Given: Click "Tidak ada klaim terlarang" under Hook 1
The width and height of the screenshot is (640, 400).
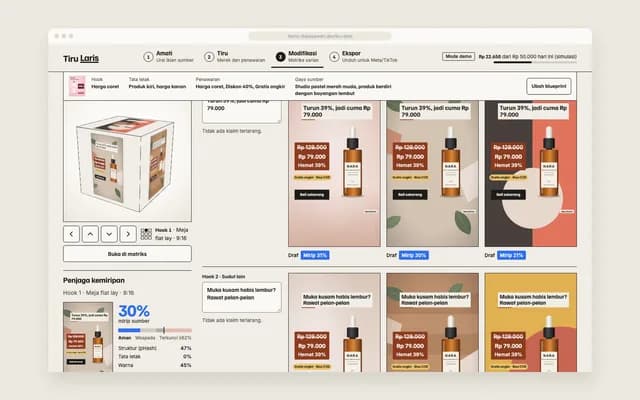Looking at the screenshot, I should 232,131.
